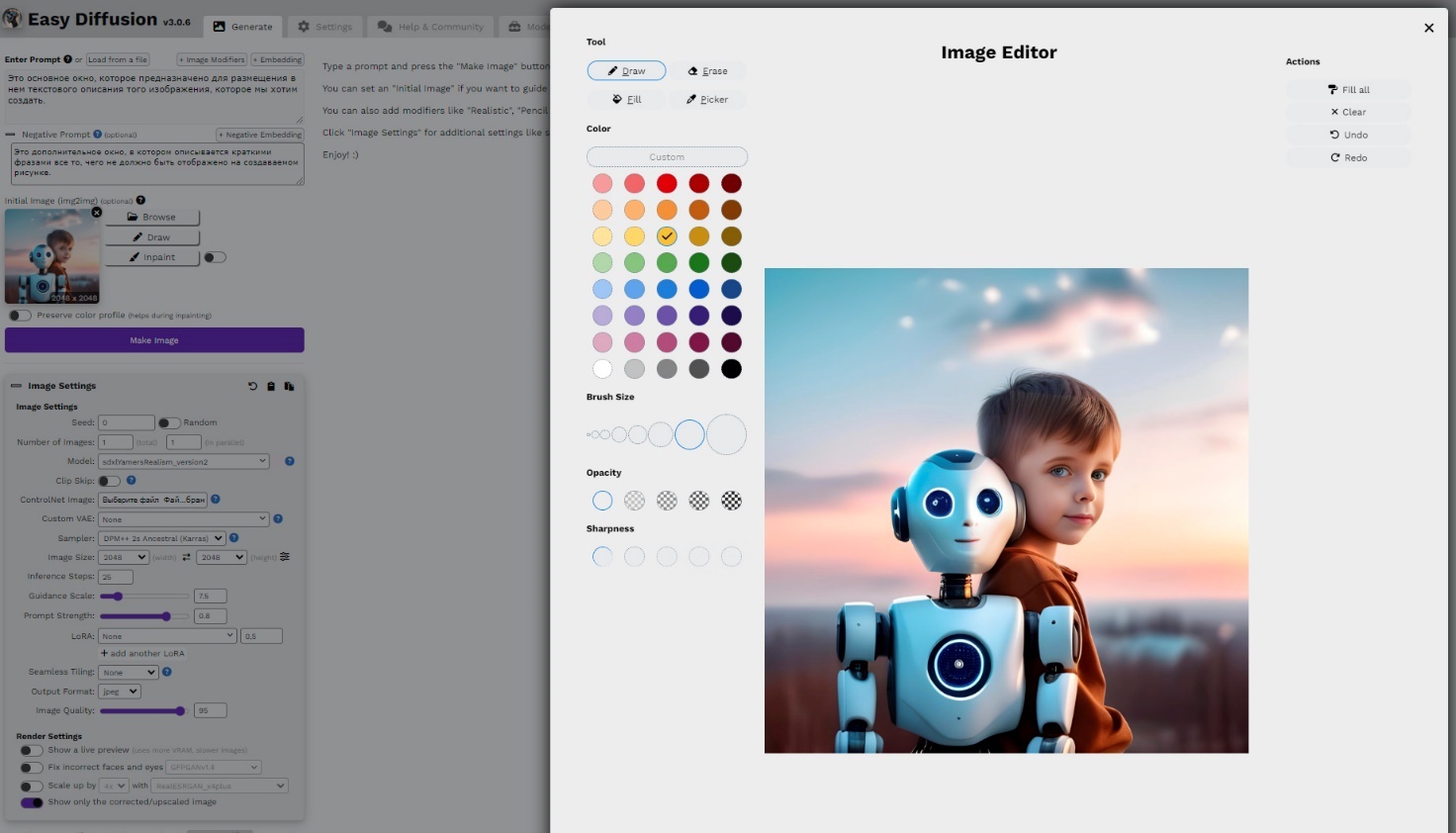Pick the black color swatch

tap(731, 369)
